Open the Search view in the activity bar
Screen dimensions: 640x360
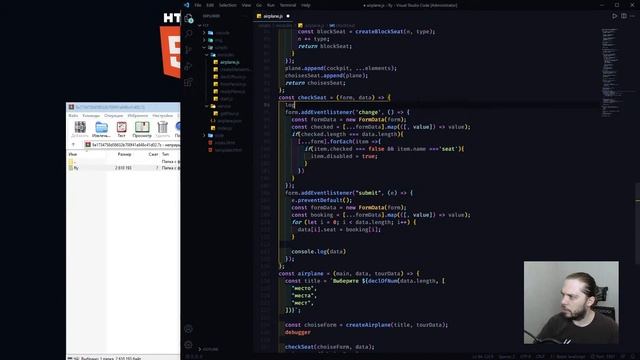[x=189, y=34]
